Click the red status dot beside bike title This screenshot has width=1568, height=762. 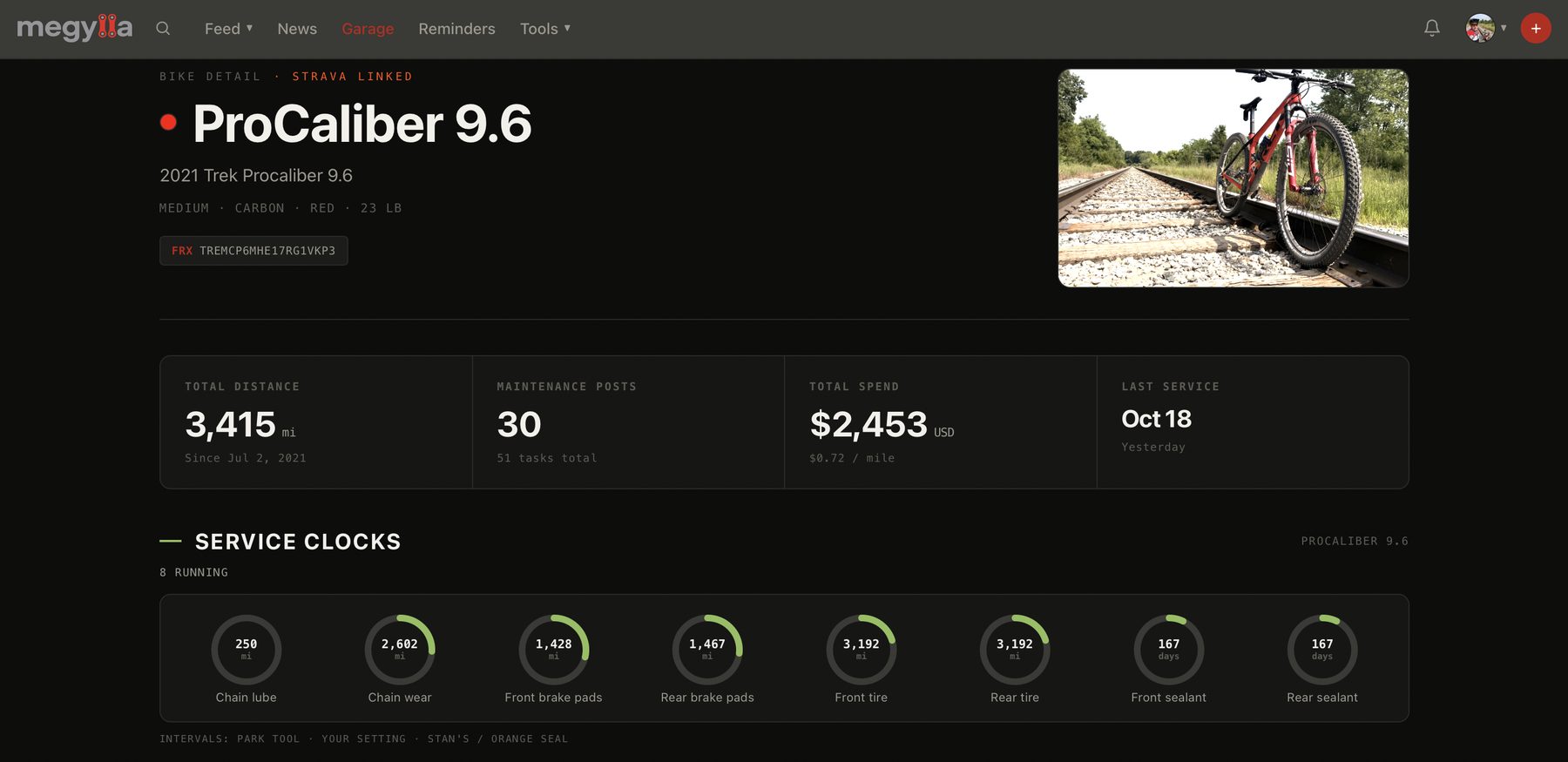(x=168, y=123)
